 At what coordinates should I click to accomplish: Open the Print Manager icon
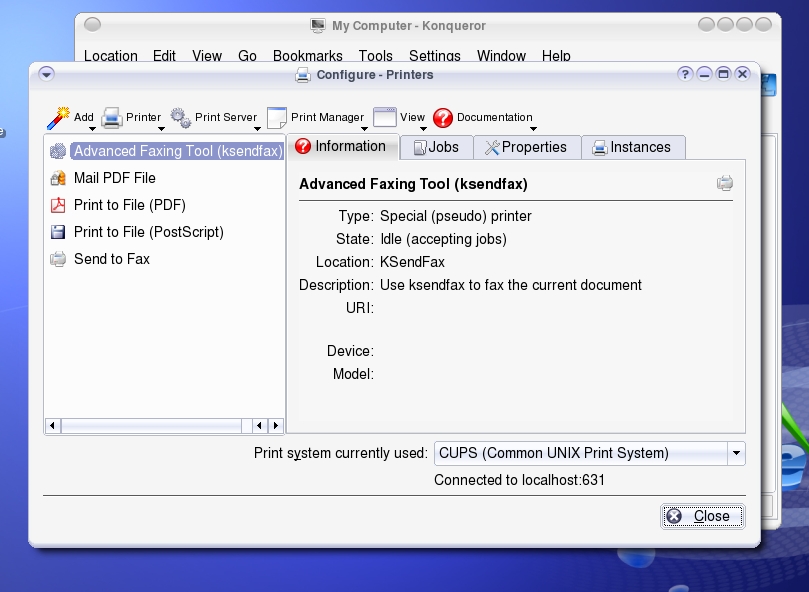(x=277, y=118)
